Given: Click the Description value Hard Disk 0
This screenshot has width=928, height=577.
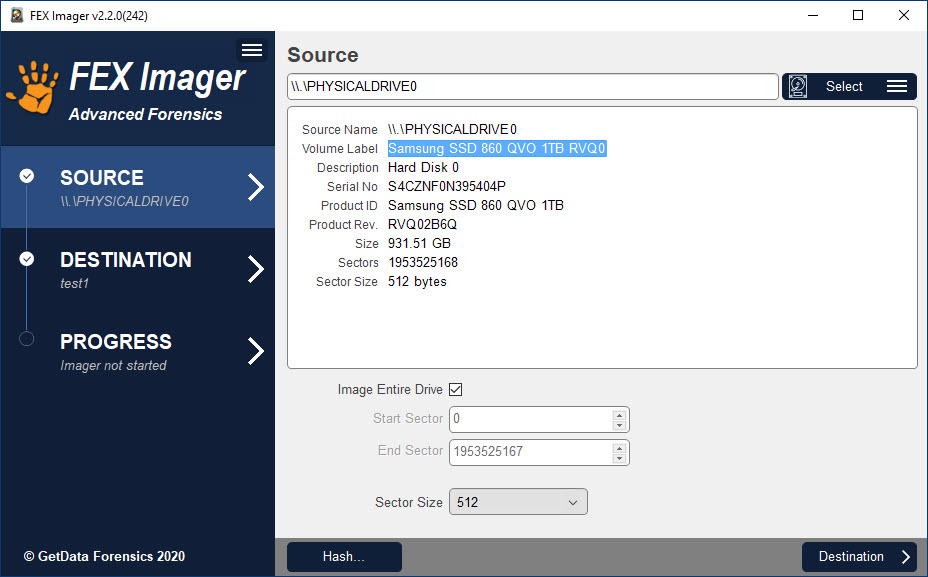Looking at the screenshot, I should coord(423,167).
